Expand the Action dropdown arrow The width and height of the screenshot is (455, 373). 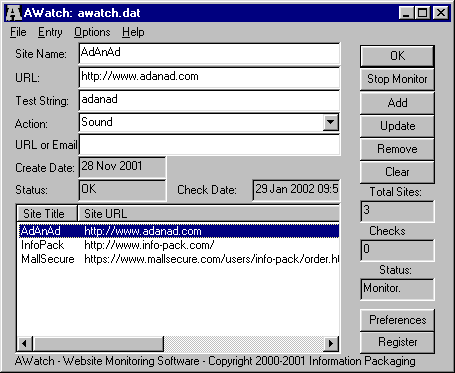pyautogui.click(x=330, y=122)
